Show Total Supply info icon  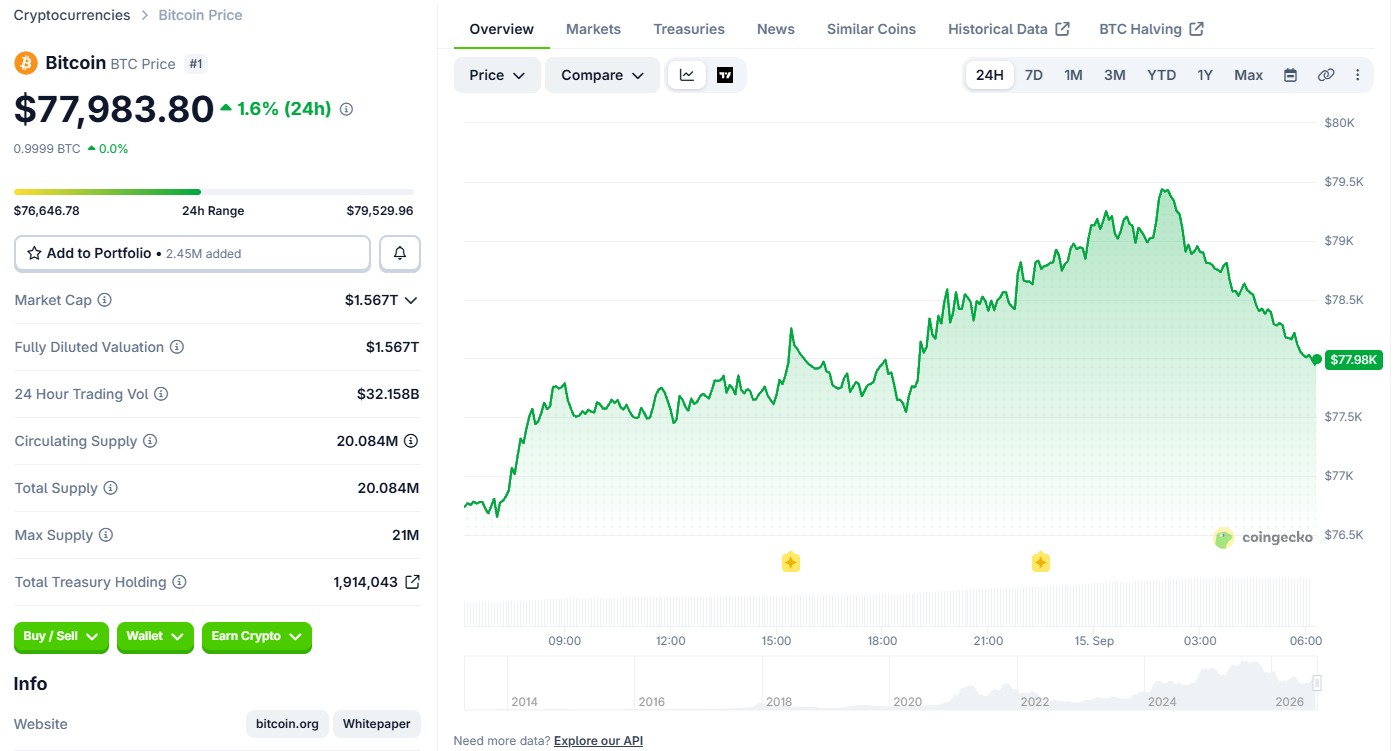pos(110,488)
